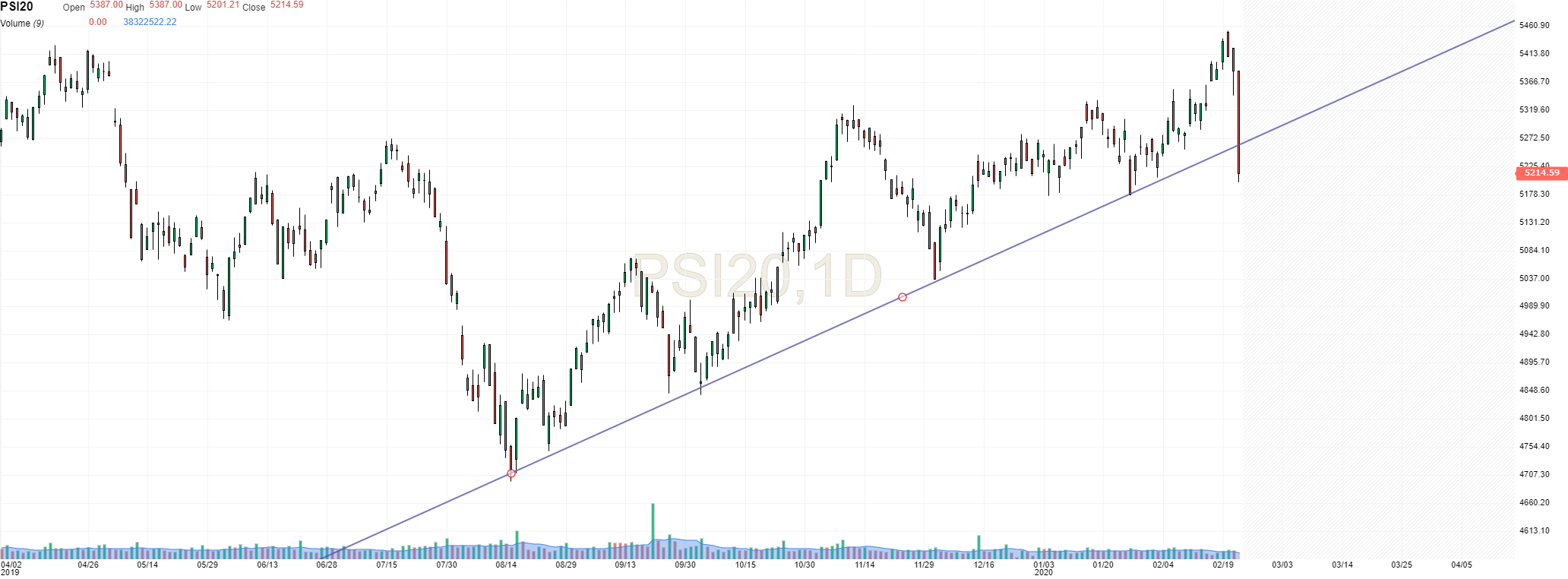The height and width of the screenshot is (579, 1568).
Task: Click the 11/14 date on the time axis
Action: click(x=865, y=565)
